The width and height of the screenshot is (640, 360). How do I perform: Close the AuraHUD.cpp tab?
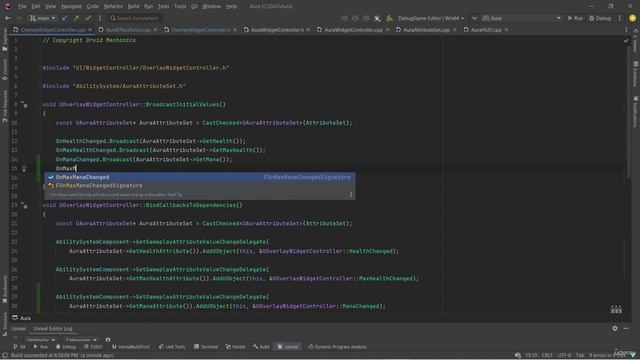(507, 30)
